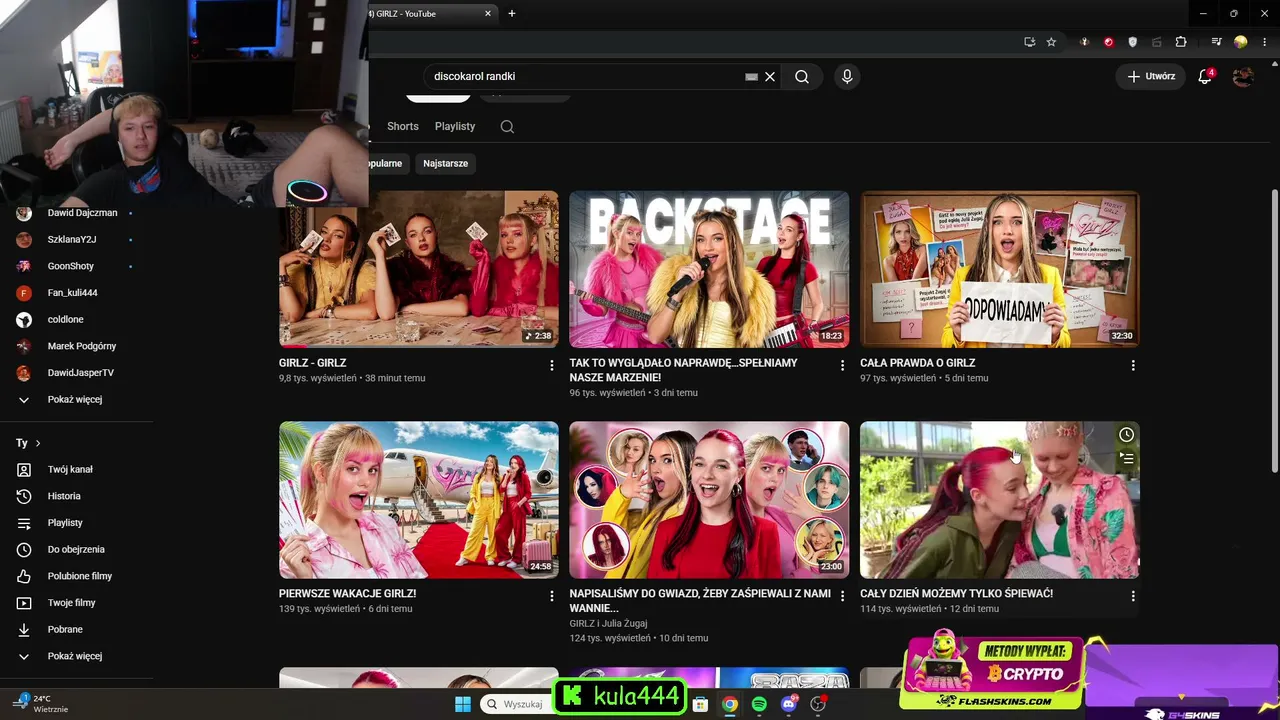Switch to the channel Playlisty tab

(x=455, y=126)
